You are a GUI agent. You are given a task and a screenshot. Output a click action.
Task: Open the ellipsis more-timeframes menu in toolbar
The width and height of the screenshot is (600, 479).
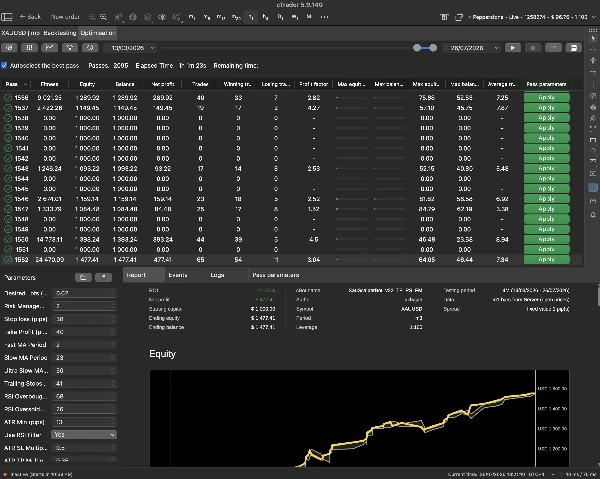point(324,17)
